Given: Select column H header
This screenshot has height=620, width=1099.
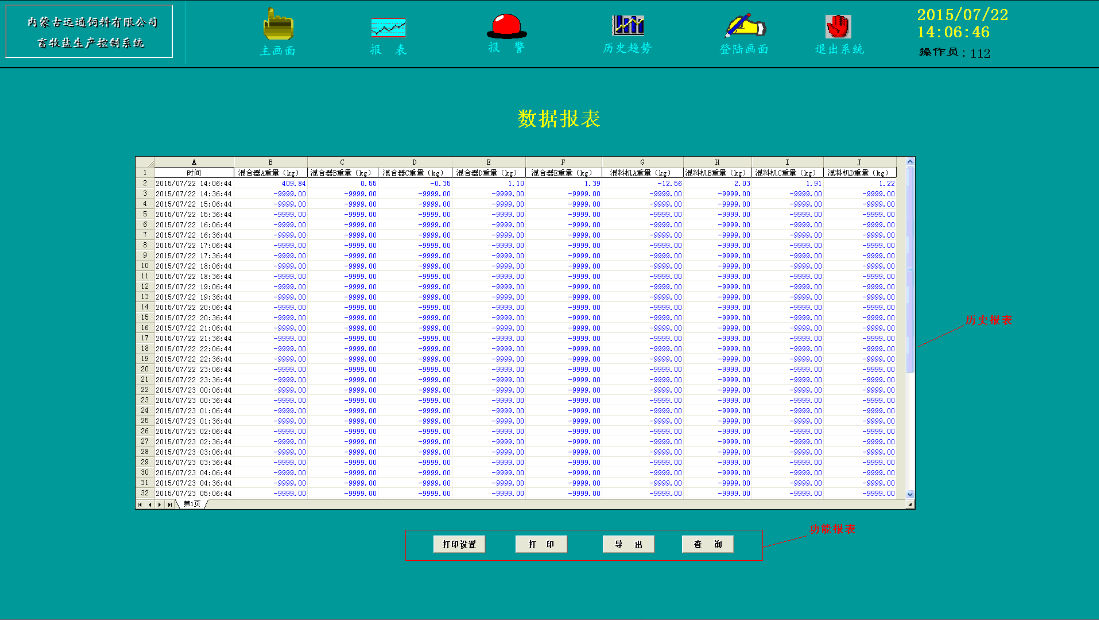Looking at the screenshot, I should pos(718,162).
